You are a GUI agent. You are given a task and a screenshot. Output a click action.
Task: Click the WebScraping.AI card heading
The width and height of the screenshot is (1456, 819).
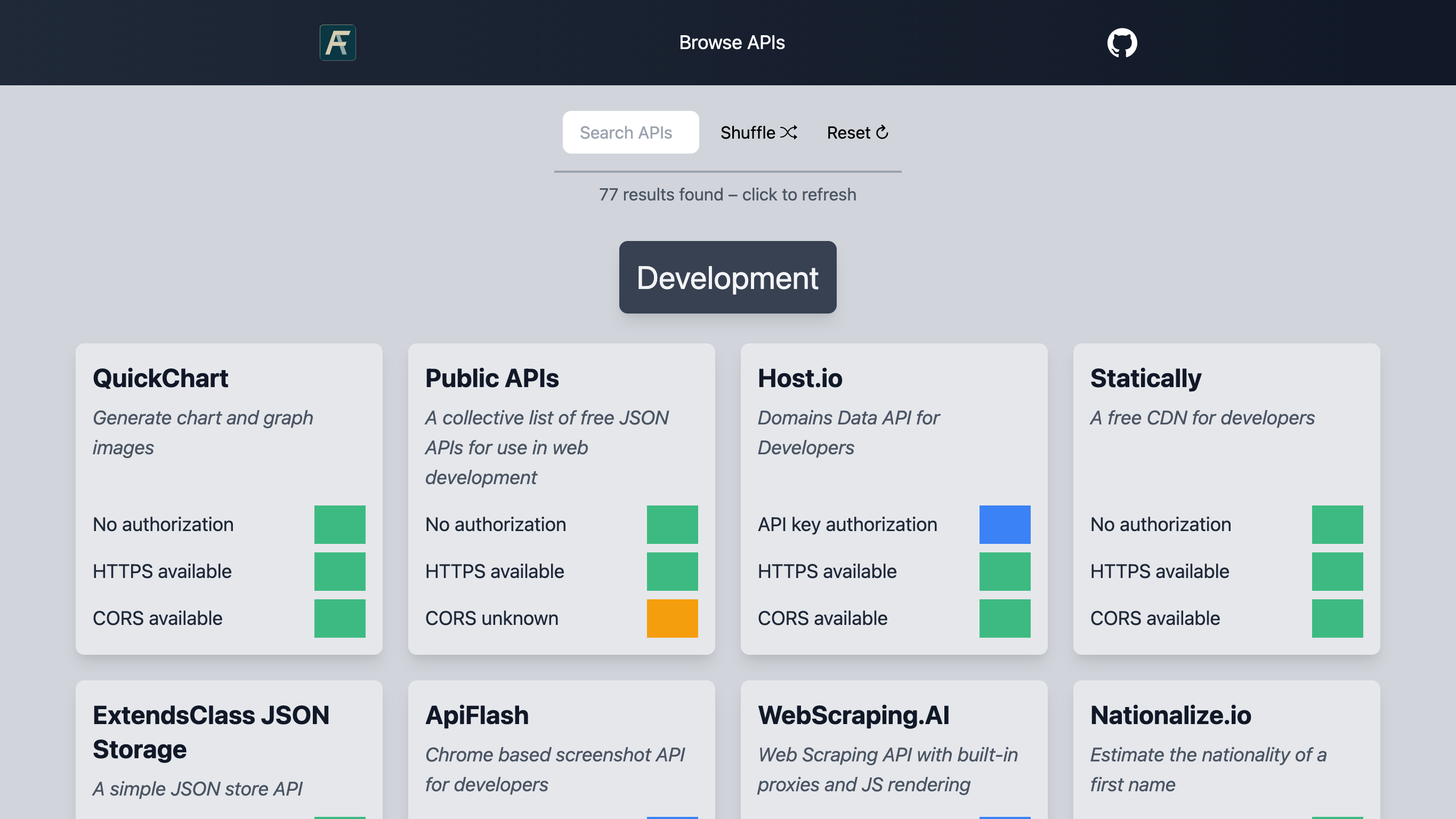853,715
